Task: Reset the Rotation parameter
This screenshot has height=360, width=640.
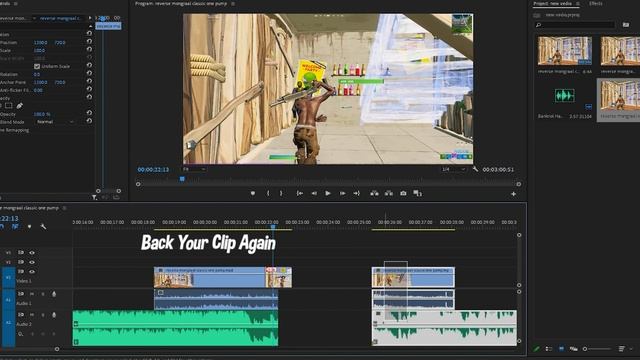Action: (89, 74)
